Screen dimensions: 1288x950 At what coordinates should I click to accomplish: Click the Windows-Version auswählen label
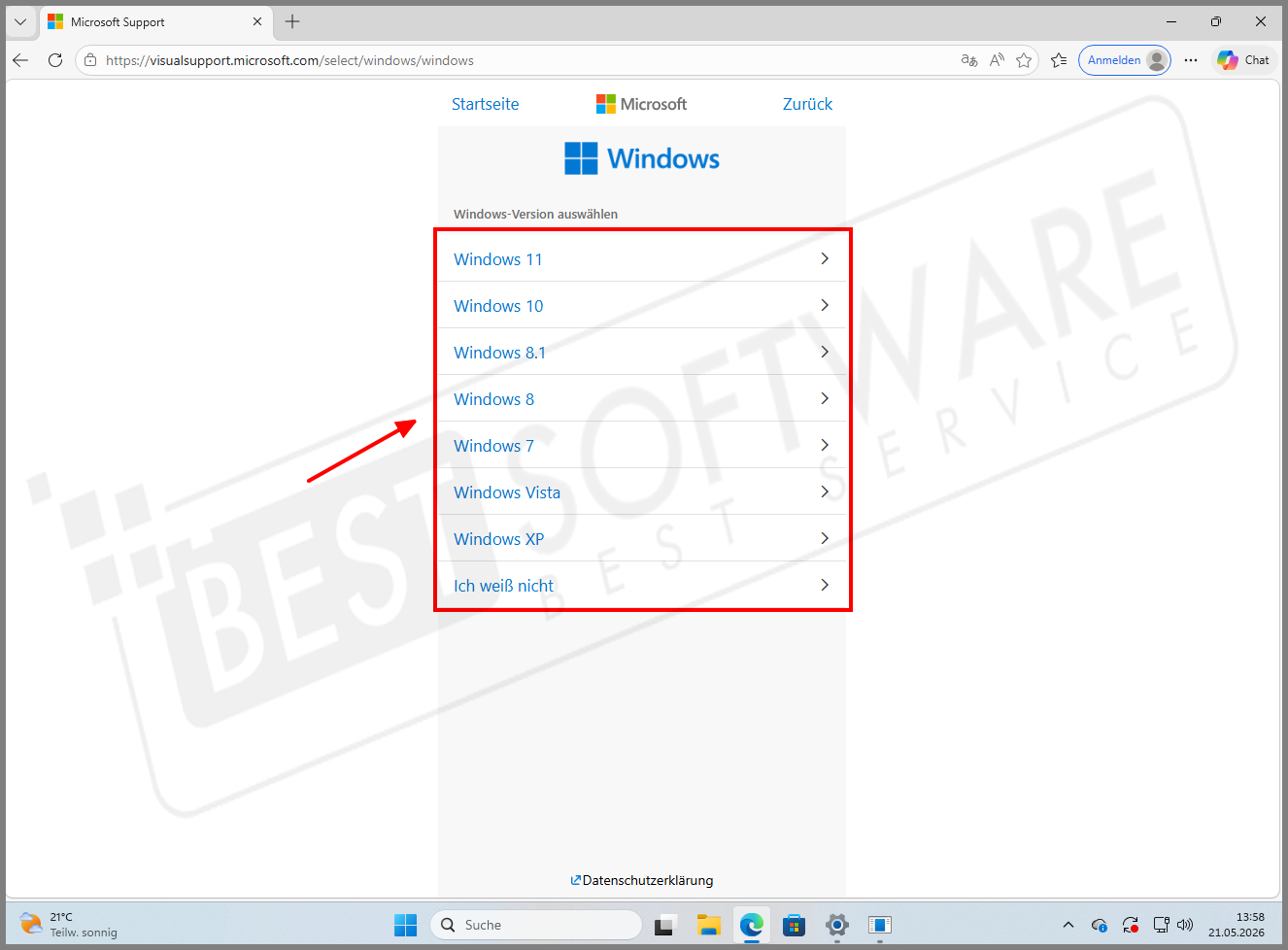click(x=535, y=214)
